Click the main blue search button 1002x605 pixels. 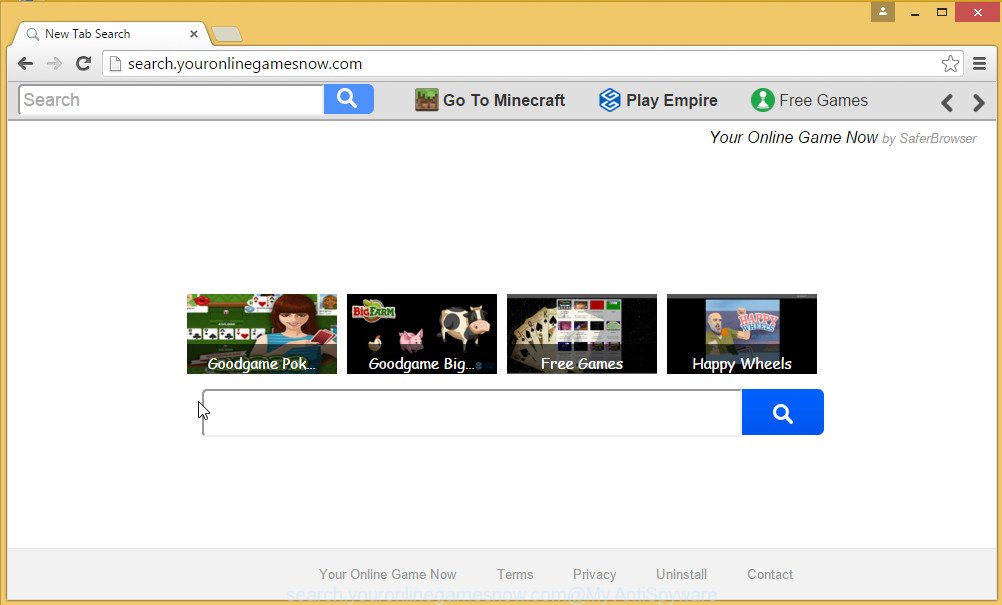coord(783,412)
